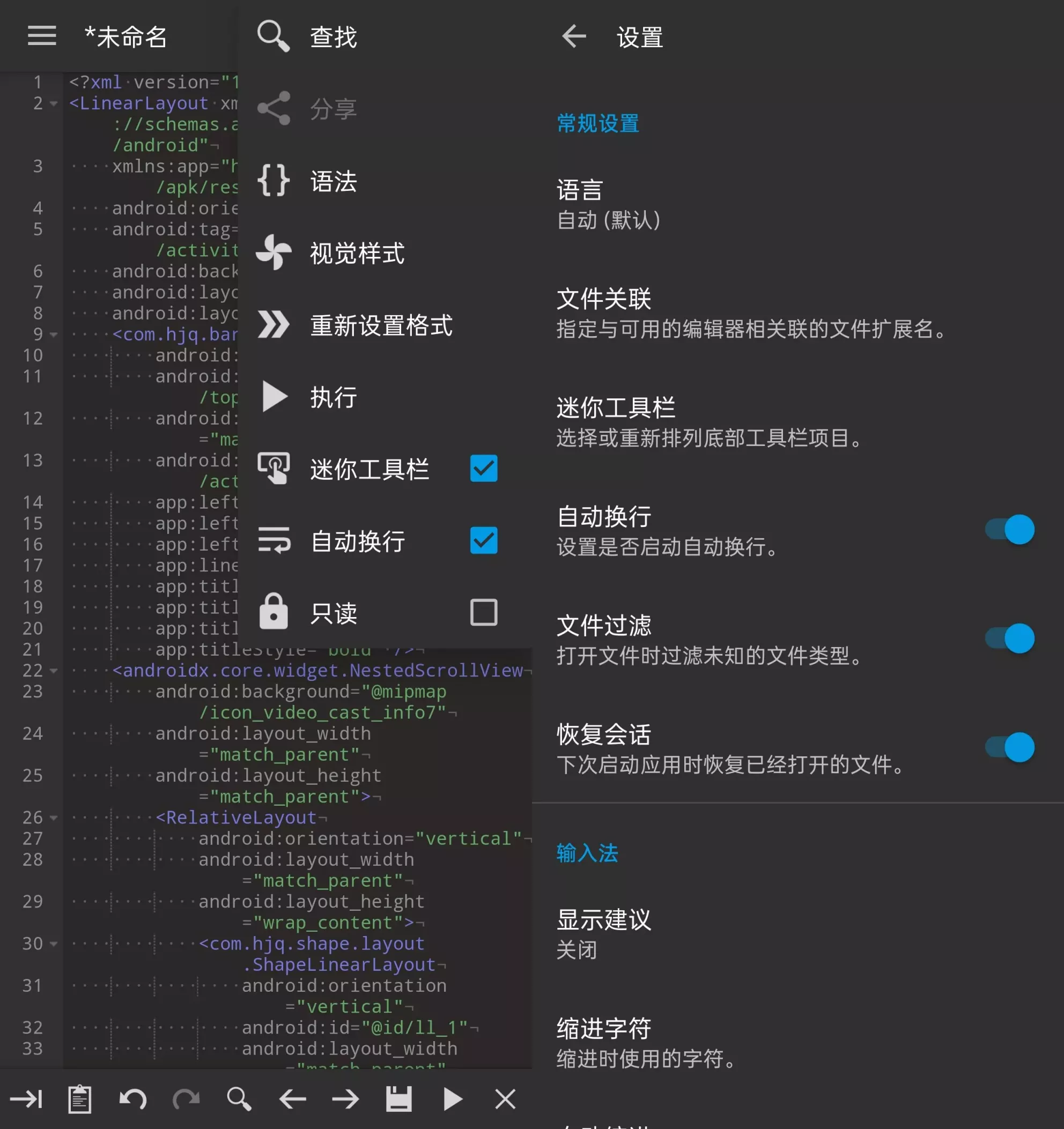Screen dimensions: 1064x1129
Task: Enable the 只读 read-only checkbox
Action: coord(483,612)
